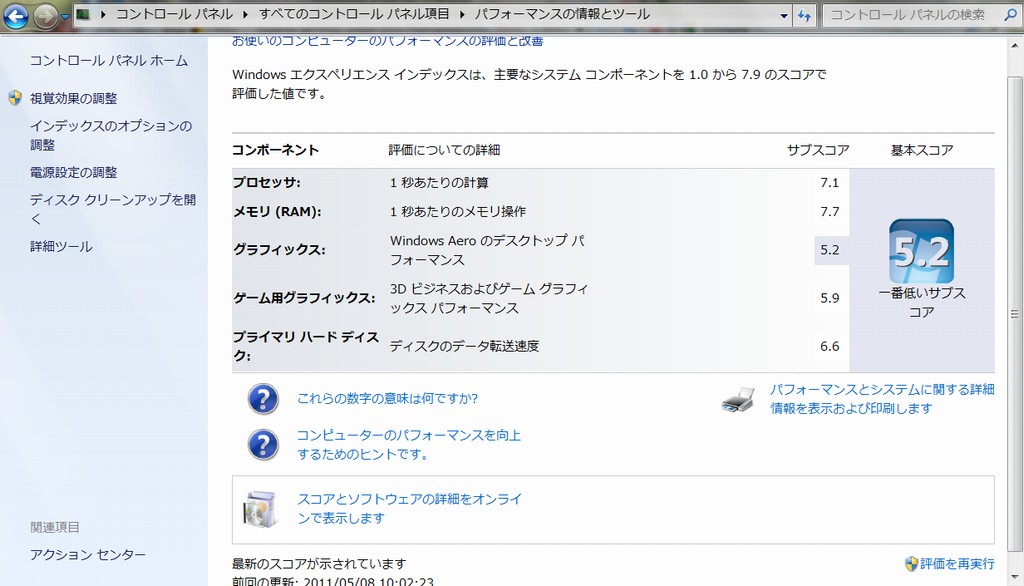Open インデックスのオプションの調整 link
The height and width of the screenshot is (586, 1024).
111,135
